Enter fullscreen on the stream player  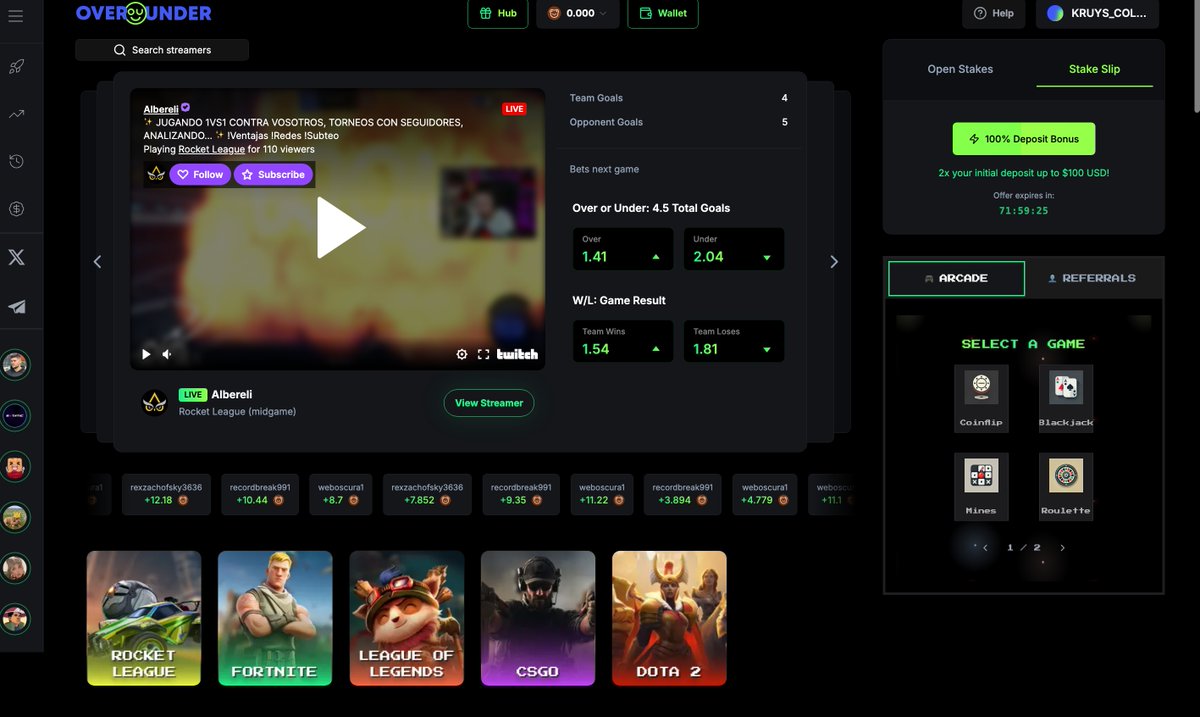tap(483, 354)
